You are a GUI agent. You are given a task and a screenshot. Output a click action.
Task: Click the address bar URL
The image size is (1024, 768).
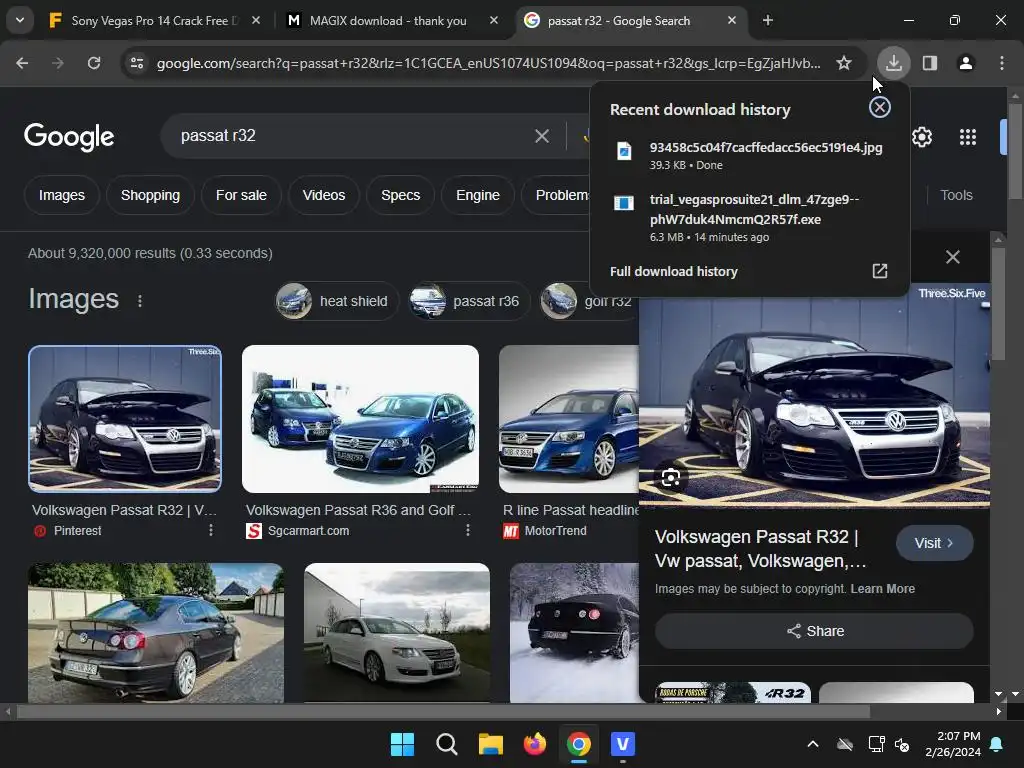[x=488, y=63]
